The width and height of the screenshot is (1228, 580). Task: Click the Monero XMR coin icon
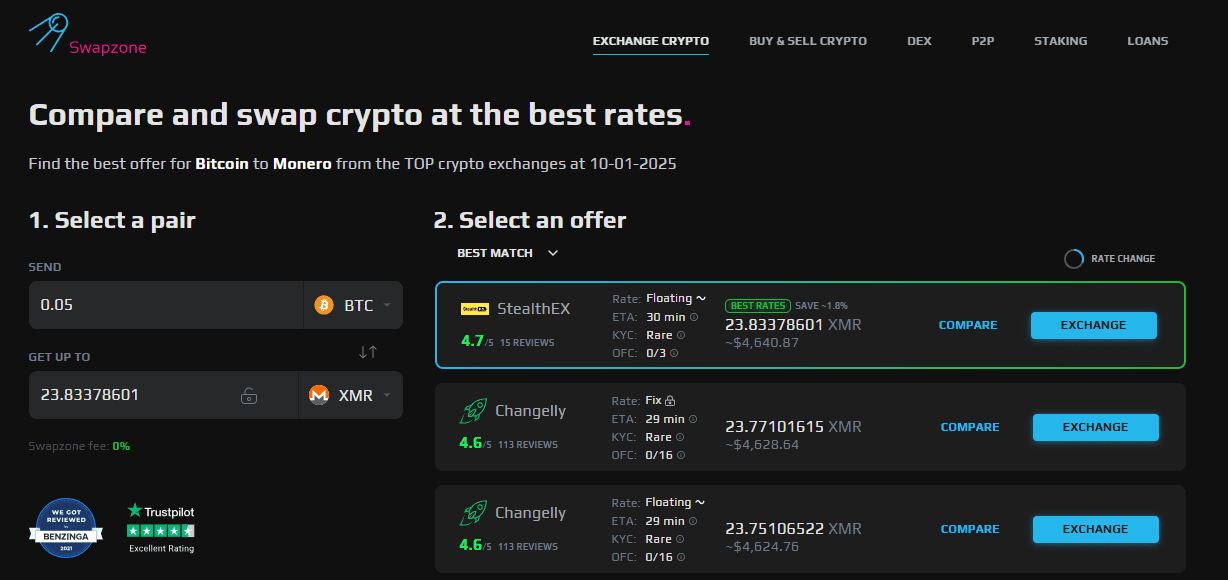click(x=319, y=395)
